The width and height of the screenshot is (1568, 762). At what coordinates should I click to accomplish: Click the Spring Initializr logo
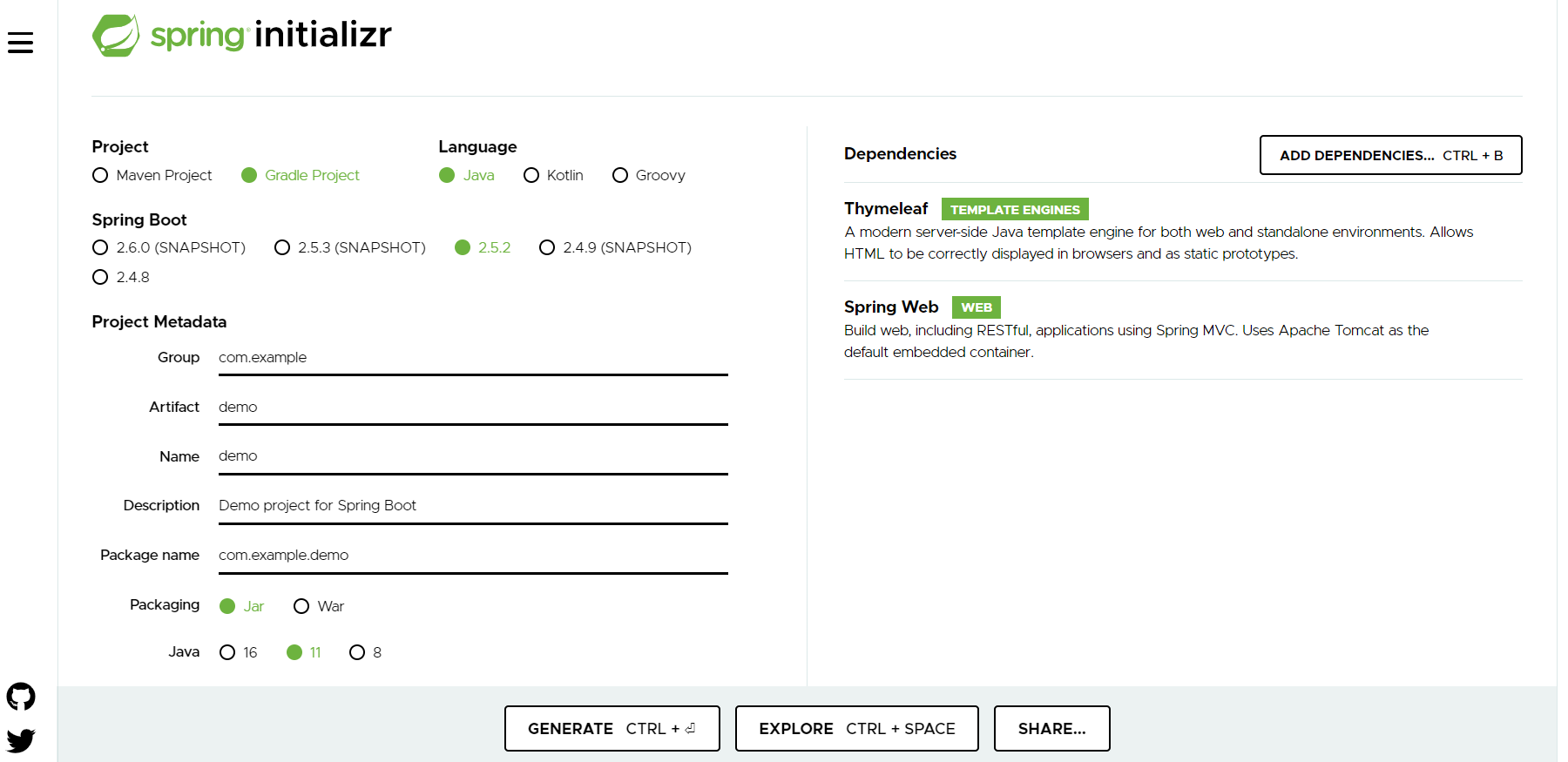pyautogui.click(x=242, y=36)
